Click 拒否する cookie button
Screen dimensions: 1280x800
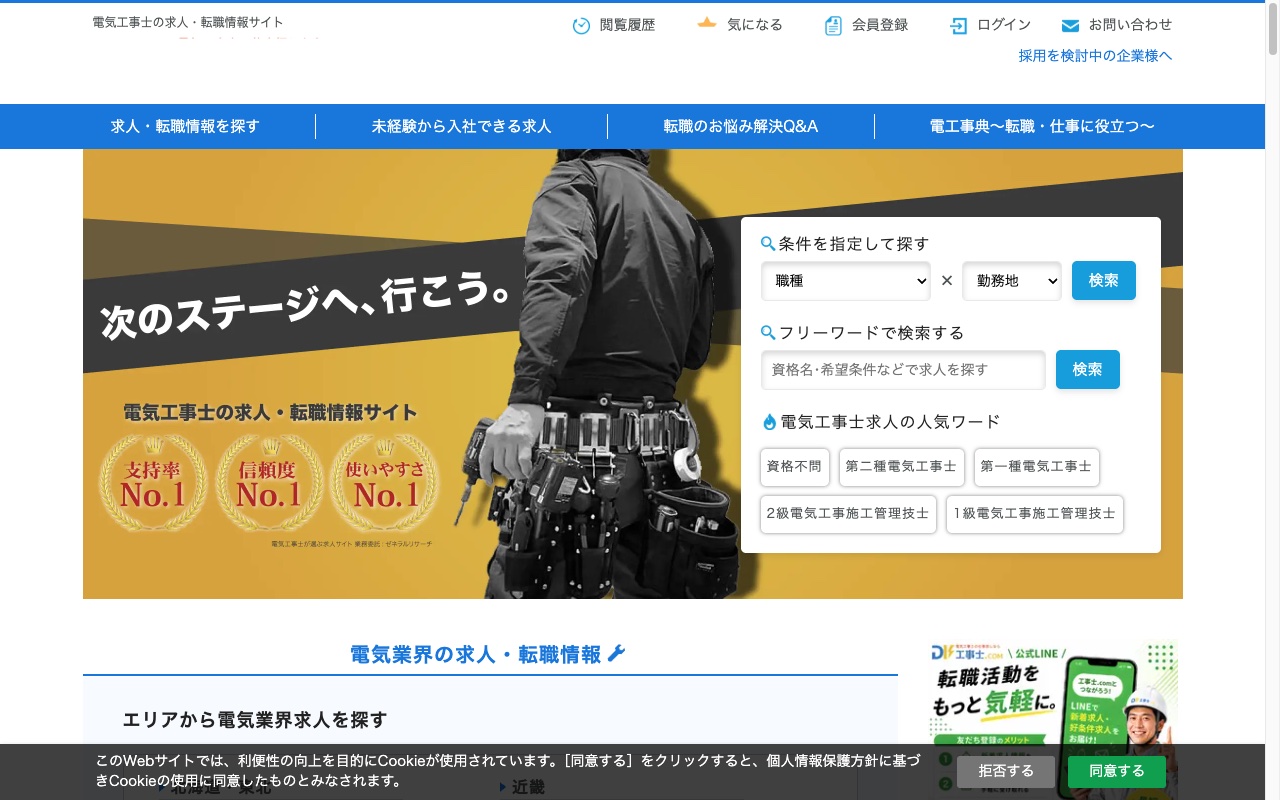click(1006, 771)
